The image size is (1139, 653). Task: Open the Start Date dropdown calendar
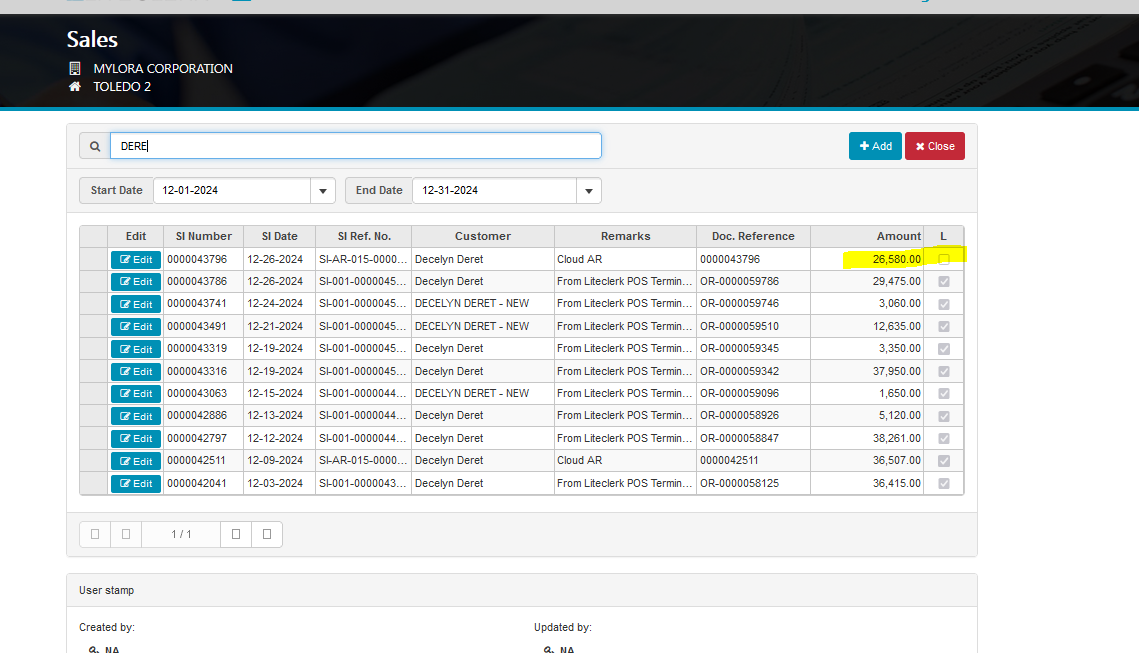(x=323, y=191)
